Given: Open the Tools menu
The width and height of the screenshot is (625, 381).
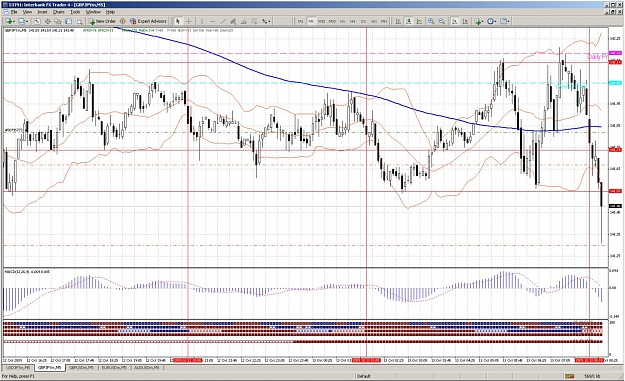Looking at the screenshot, I should tap(75, 12).
